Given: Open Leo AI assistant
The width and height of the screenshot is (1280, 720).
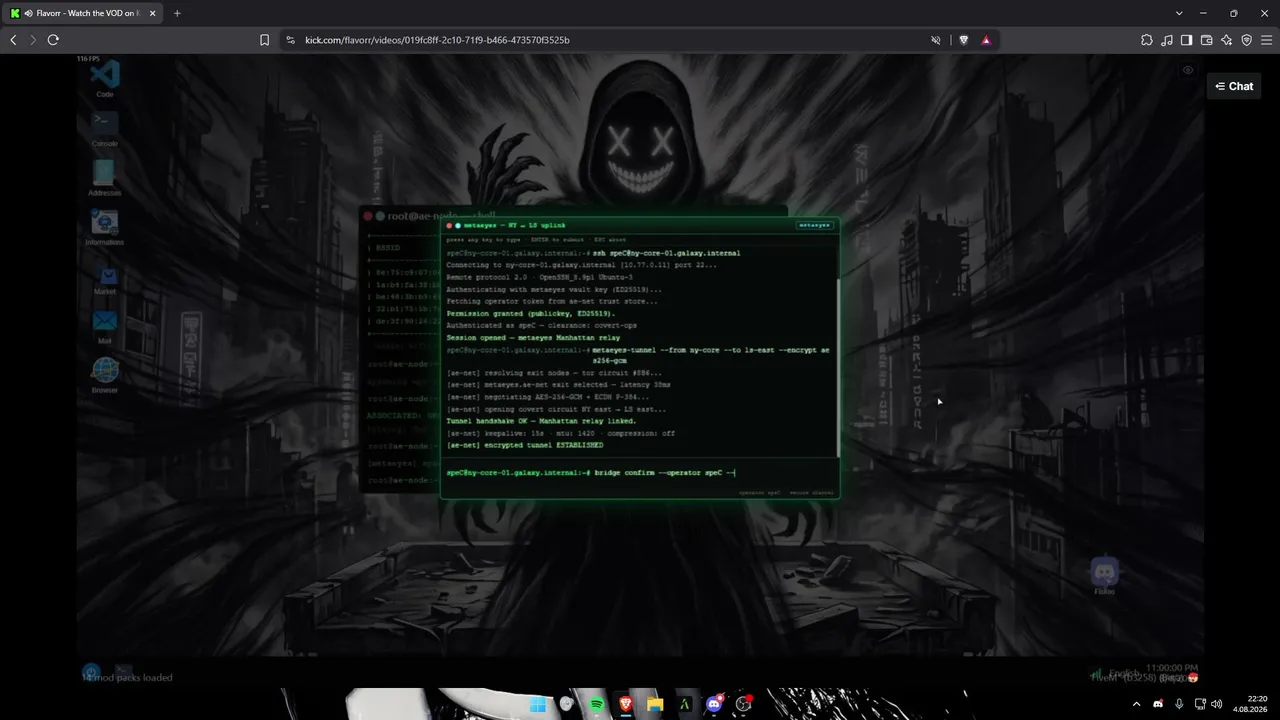Looking at the screenshot, I should tap(1226, 40).
